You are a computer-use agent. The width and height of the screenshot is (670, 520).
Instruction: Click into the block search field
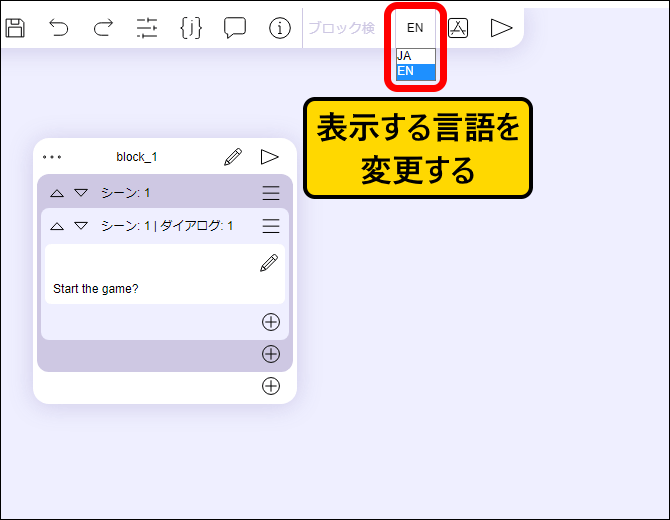(342, 28)
